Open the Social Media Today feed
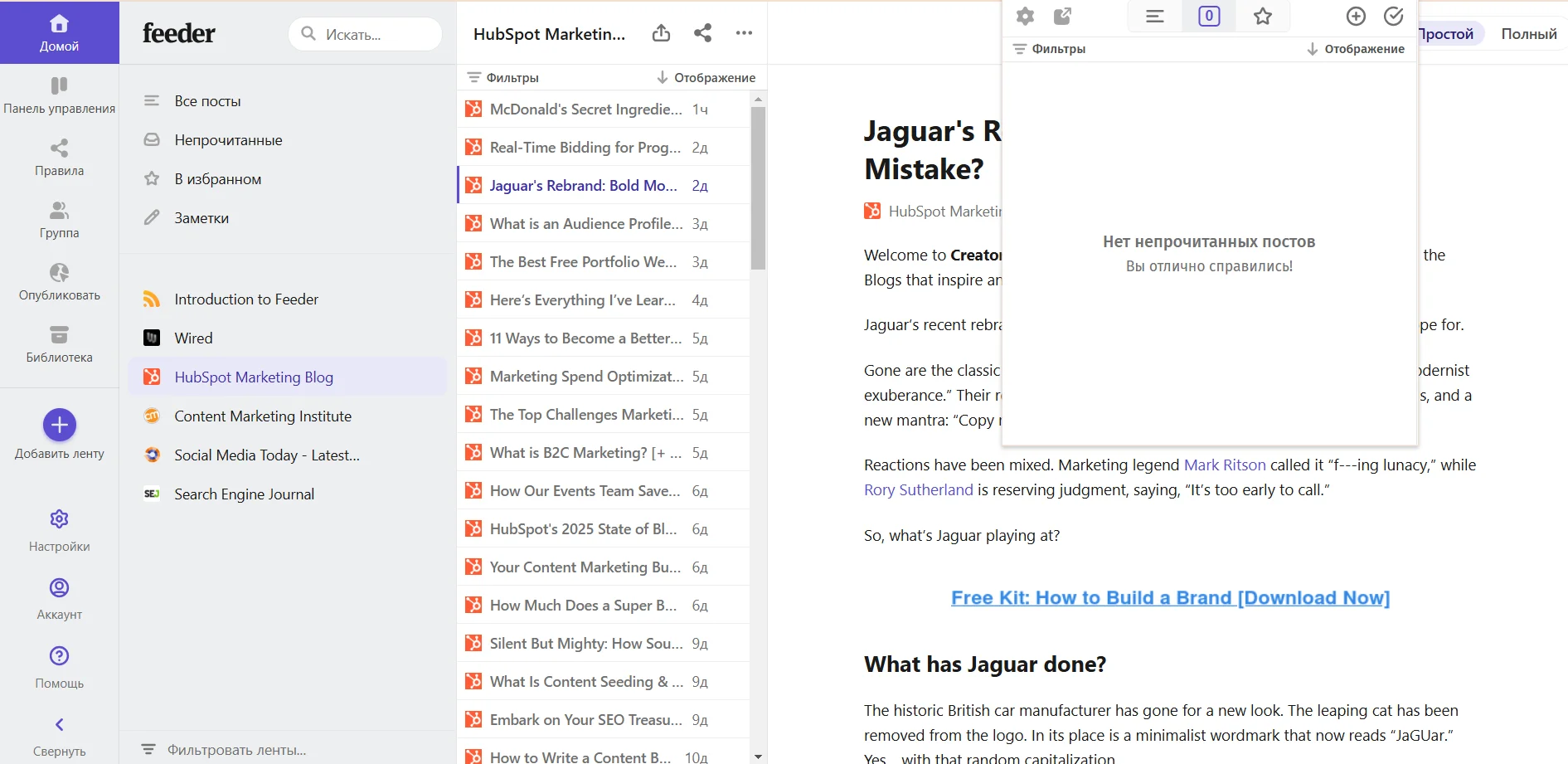 click(x=286, y=455)
